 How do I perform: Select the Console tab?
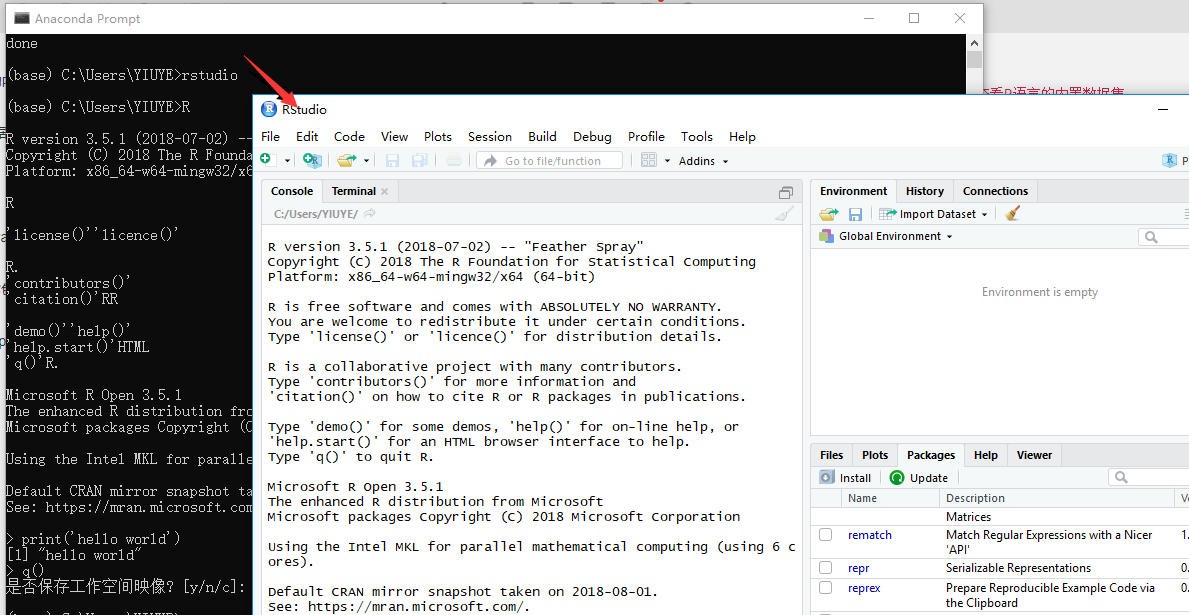click(x=292, y=191)
